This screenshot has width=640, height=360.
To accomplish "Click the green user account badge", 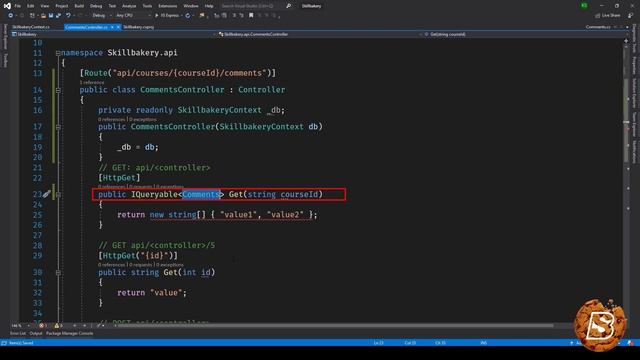I will (584, 6).
